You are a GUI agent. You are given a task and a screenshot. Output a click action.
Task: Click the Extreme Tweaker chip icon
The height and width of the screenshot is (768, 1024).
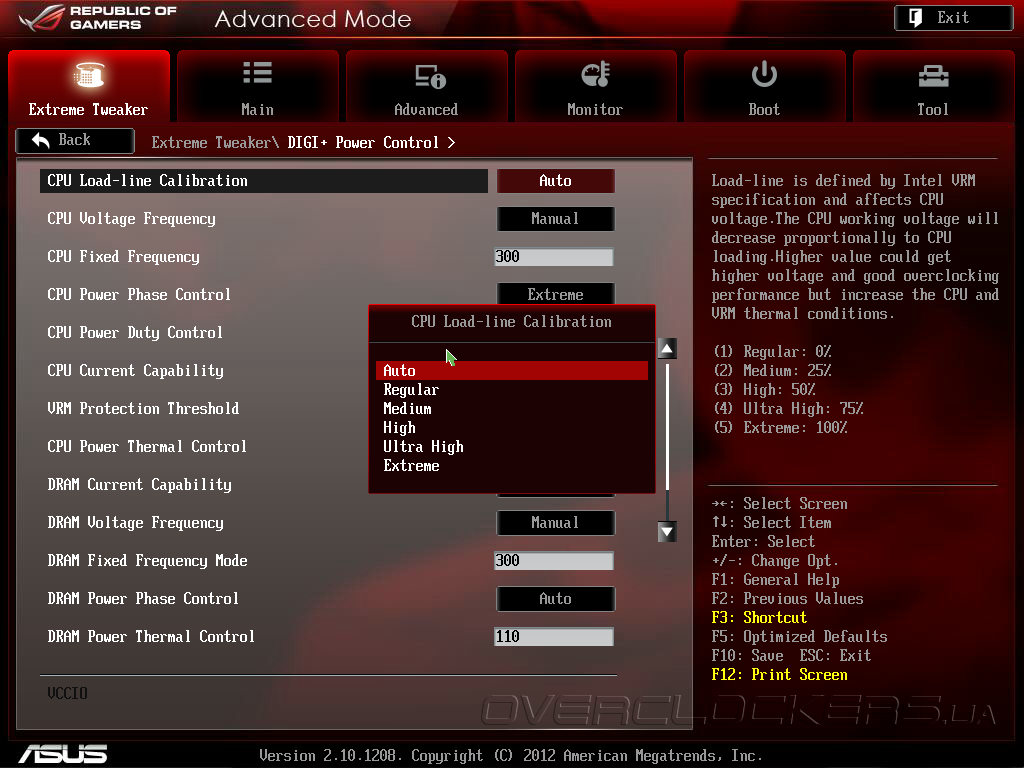[89, 74]
